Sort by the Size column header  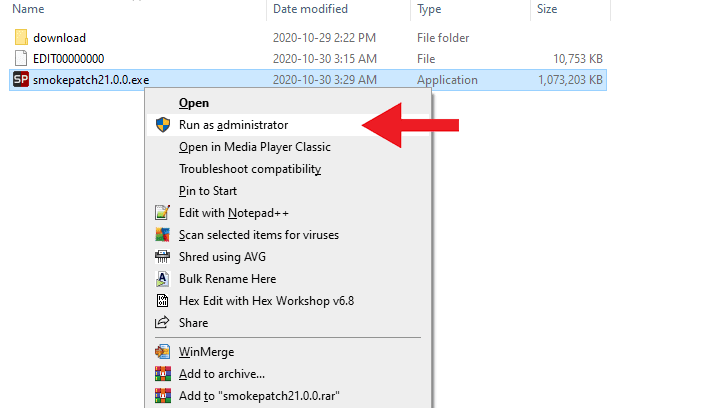click(x=546, y=9)
